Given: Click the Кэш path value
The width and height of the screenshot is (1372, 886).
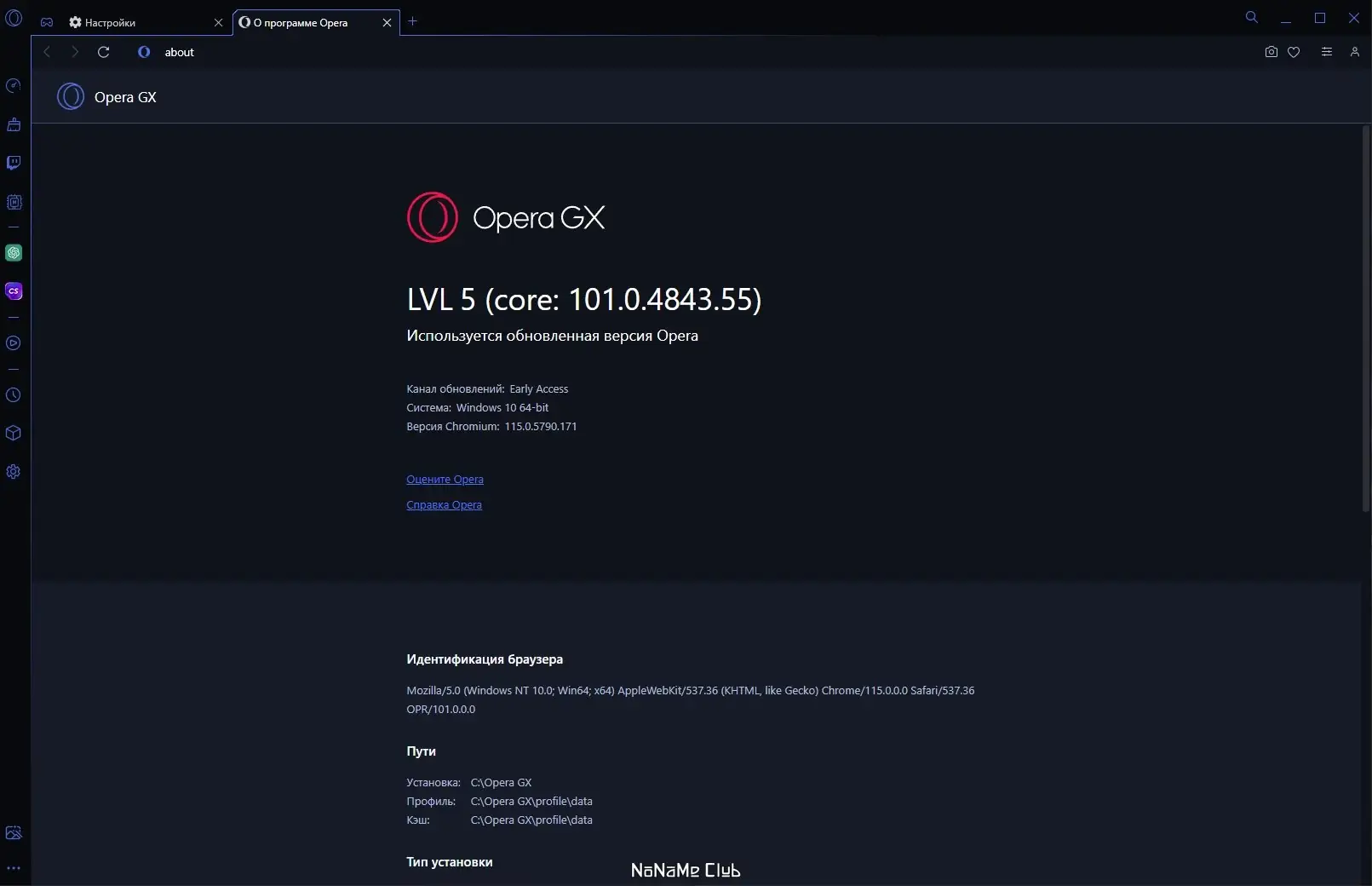Looking at the screenshot, I should (531, 820).
